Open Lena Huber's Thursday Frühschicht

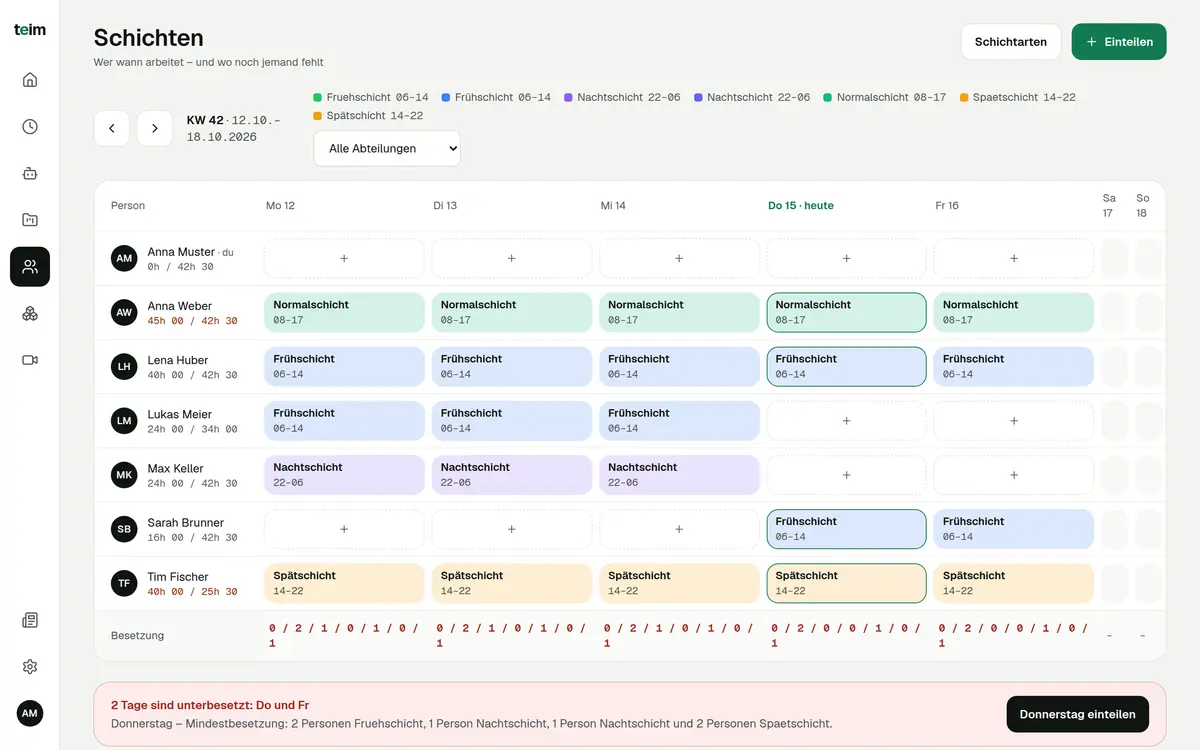pyautogui.click(x=846, y=367)
